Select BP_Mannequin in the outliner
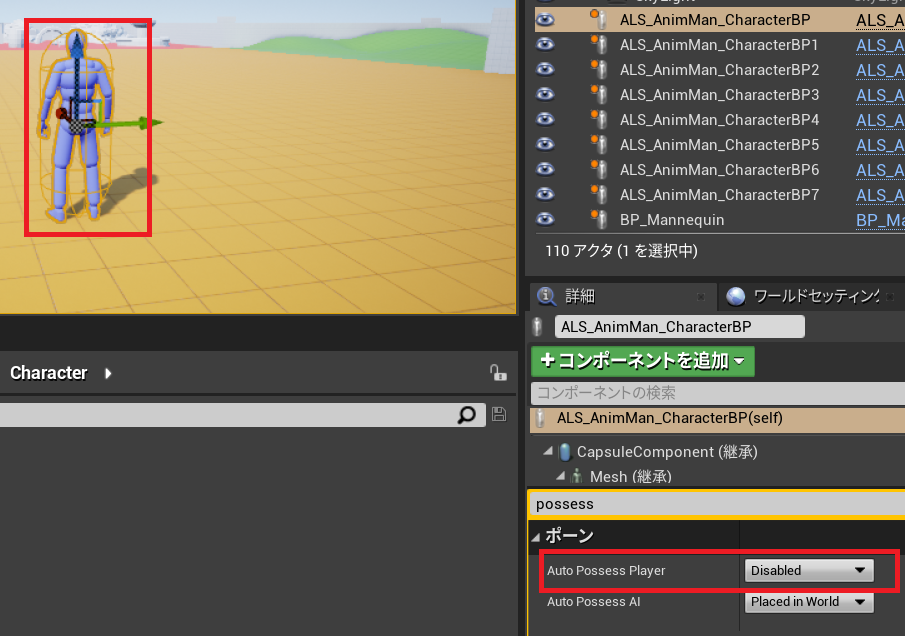This screenshot has width=905, height=636. (672, 219)
